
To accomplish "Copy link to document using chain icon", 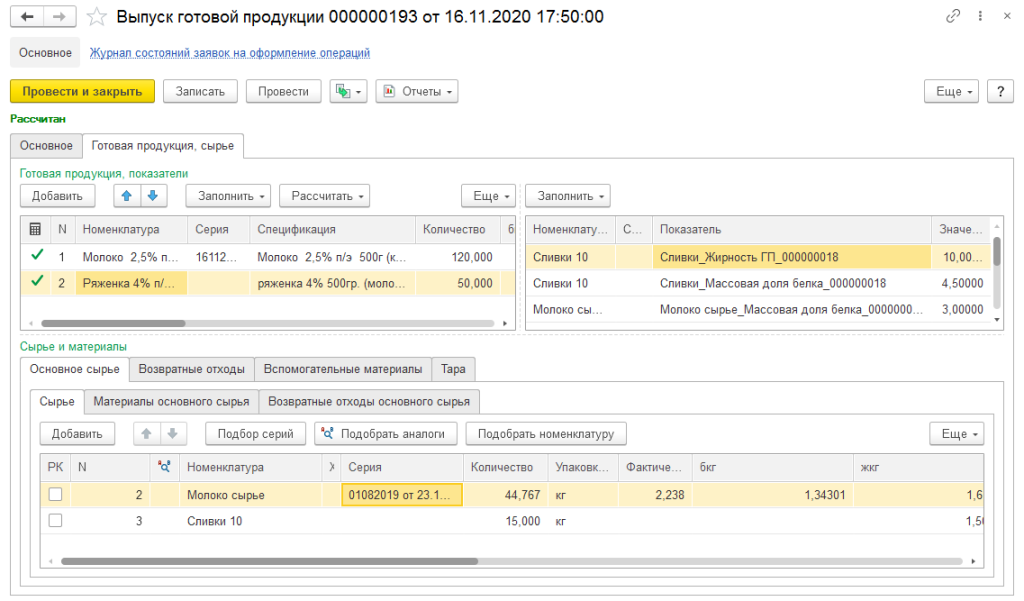I will click(x=953, y=16).
